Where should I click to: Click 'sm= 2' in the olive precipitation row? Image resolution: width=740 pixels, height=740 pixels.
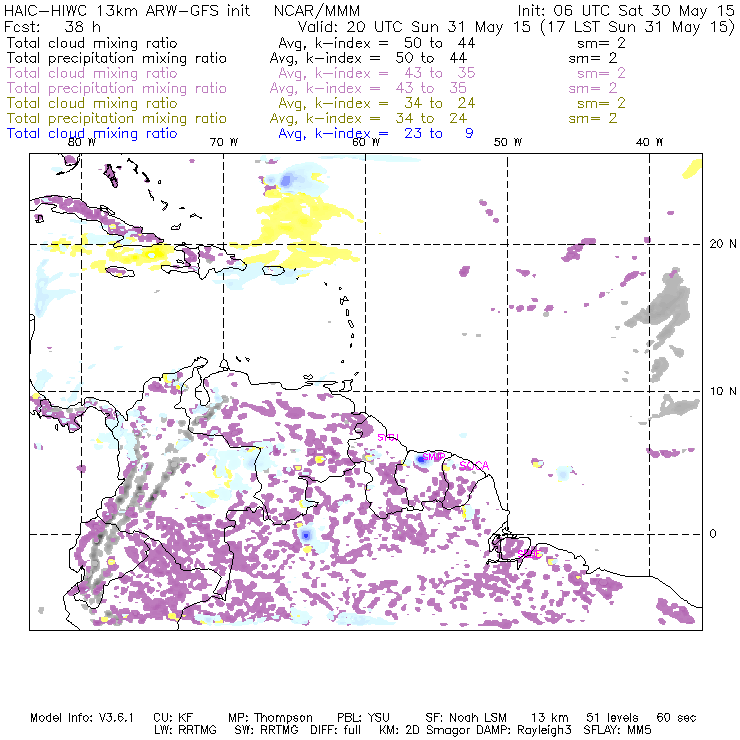point(593,118)
